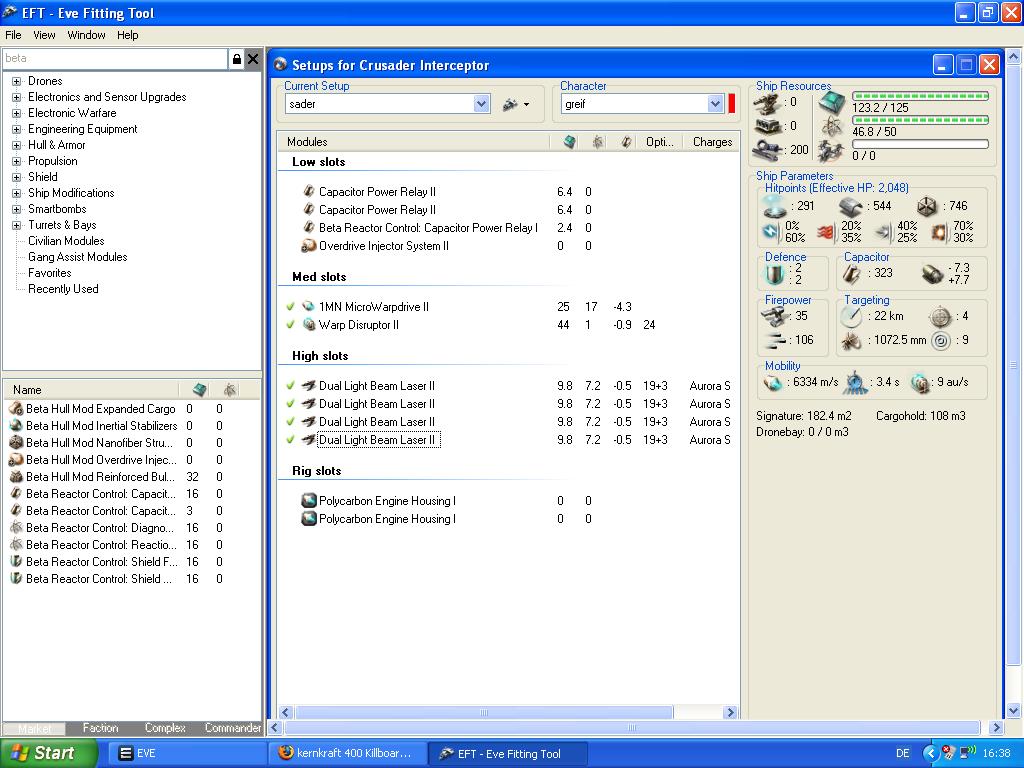Switch to the Faction tab
Viewport: 1024px width, 768px height.
(x=100, y=728)
